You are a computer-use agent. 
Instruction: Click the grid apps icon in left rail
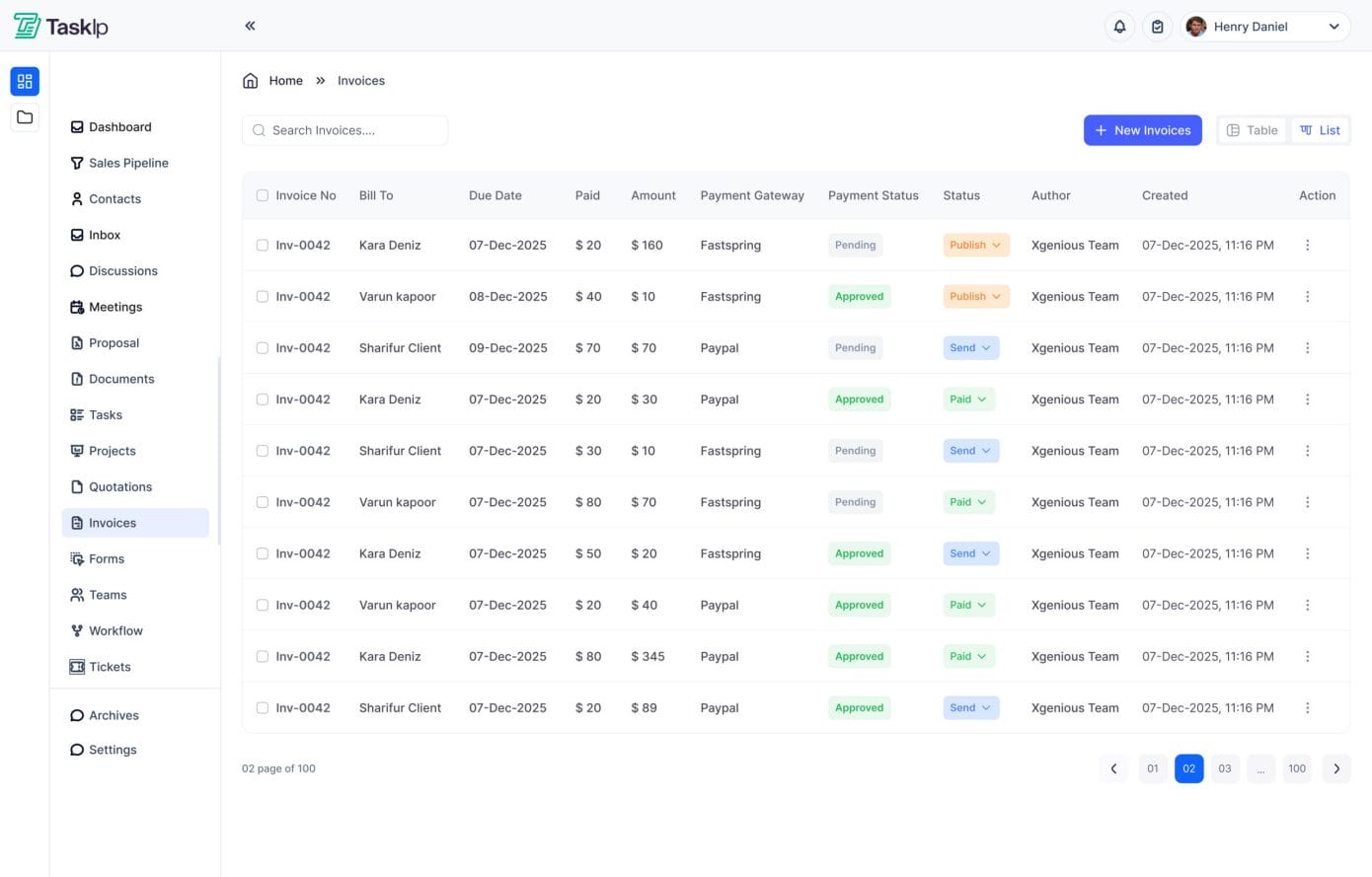tap(25, 81)
